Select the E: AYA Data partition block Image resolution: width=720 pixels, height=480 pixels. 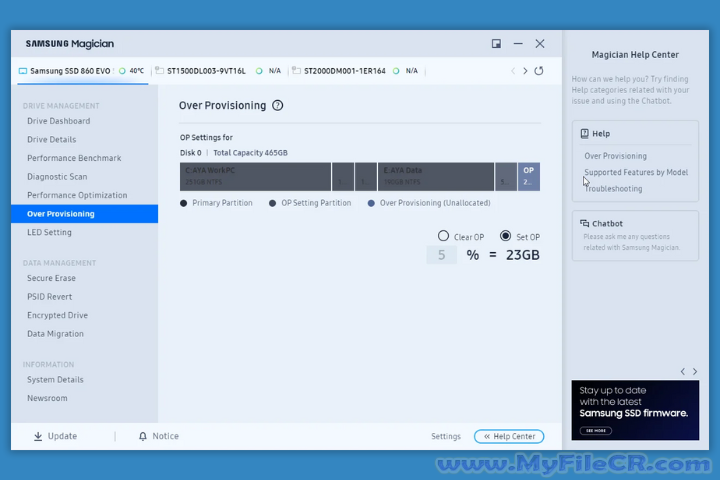tap(436, 176)
